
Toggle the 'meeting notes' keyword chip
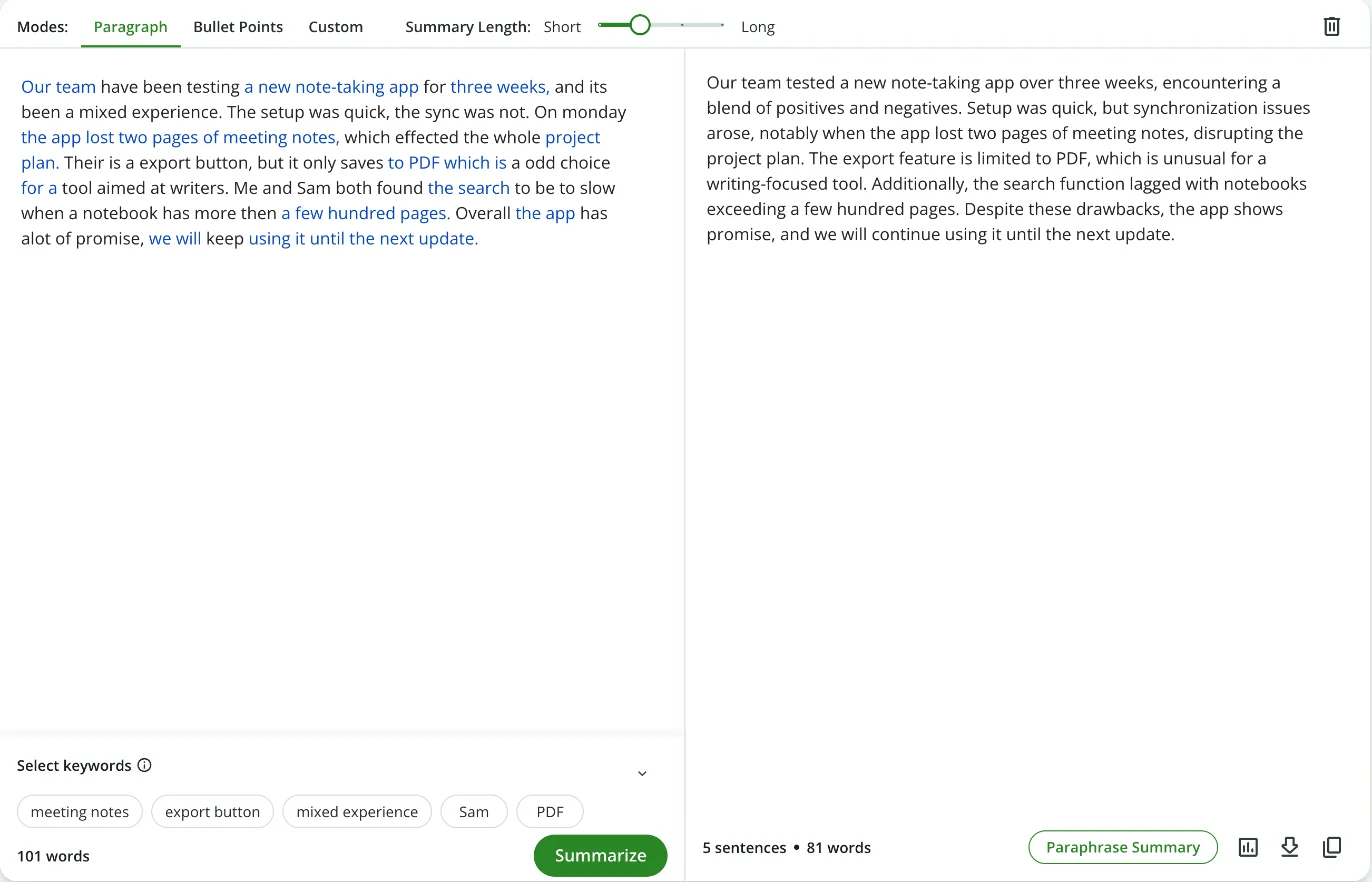(80, 812)
